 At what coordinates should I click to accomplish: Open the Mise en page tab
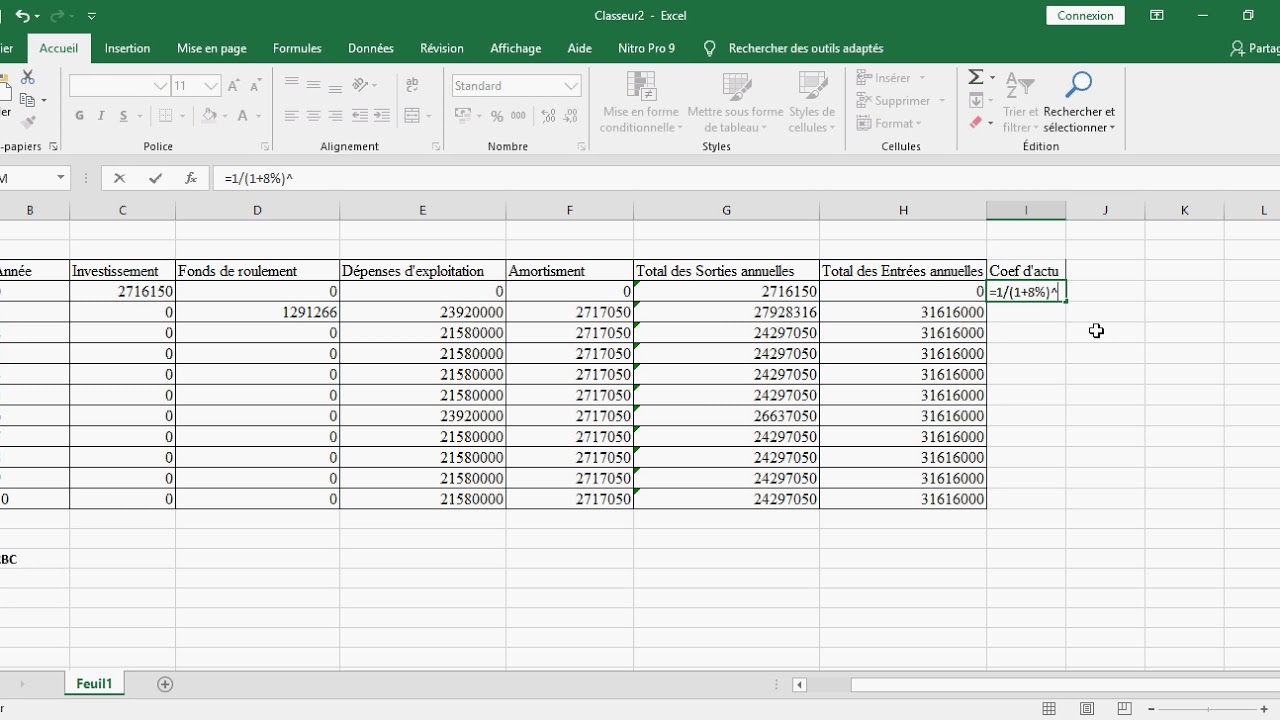(212, 48)
